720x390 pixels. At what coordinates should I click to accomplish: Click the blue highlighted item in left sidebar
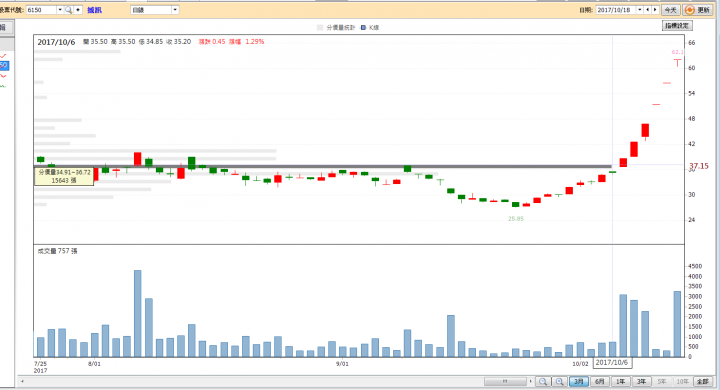click(4, 65)
